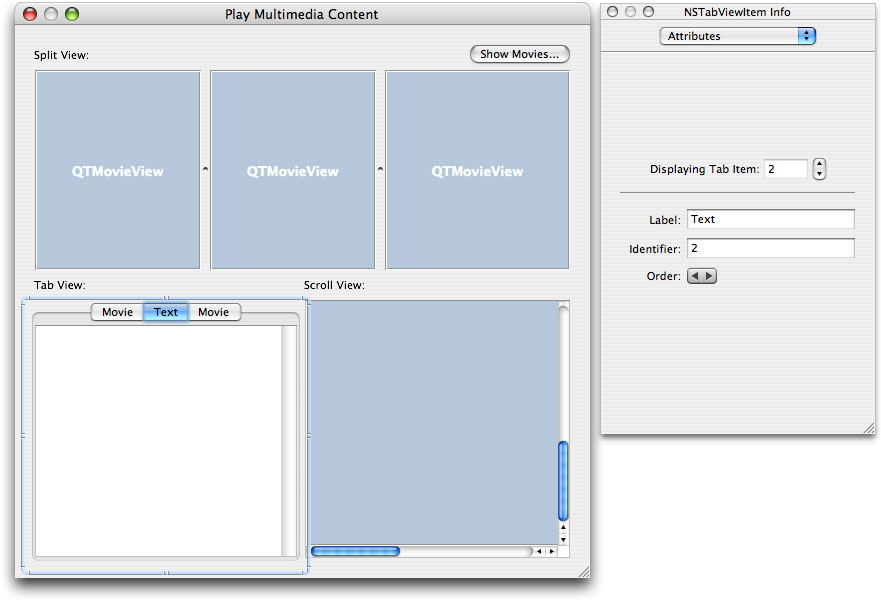Click the Show Movies button
The image size is (881, 600).
(519, 54)
